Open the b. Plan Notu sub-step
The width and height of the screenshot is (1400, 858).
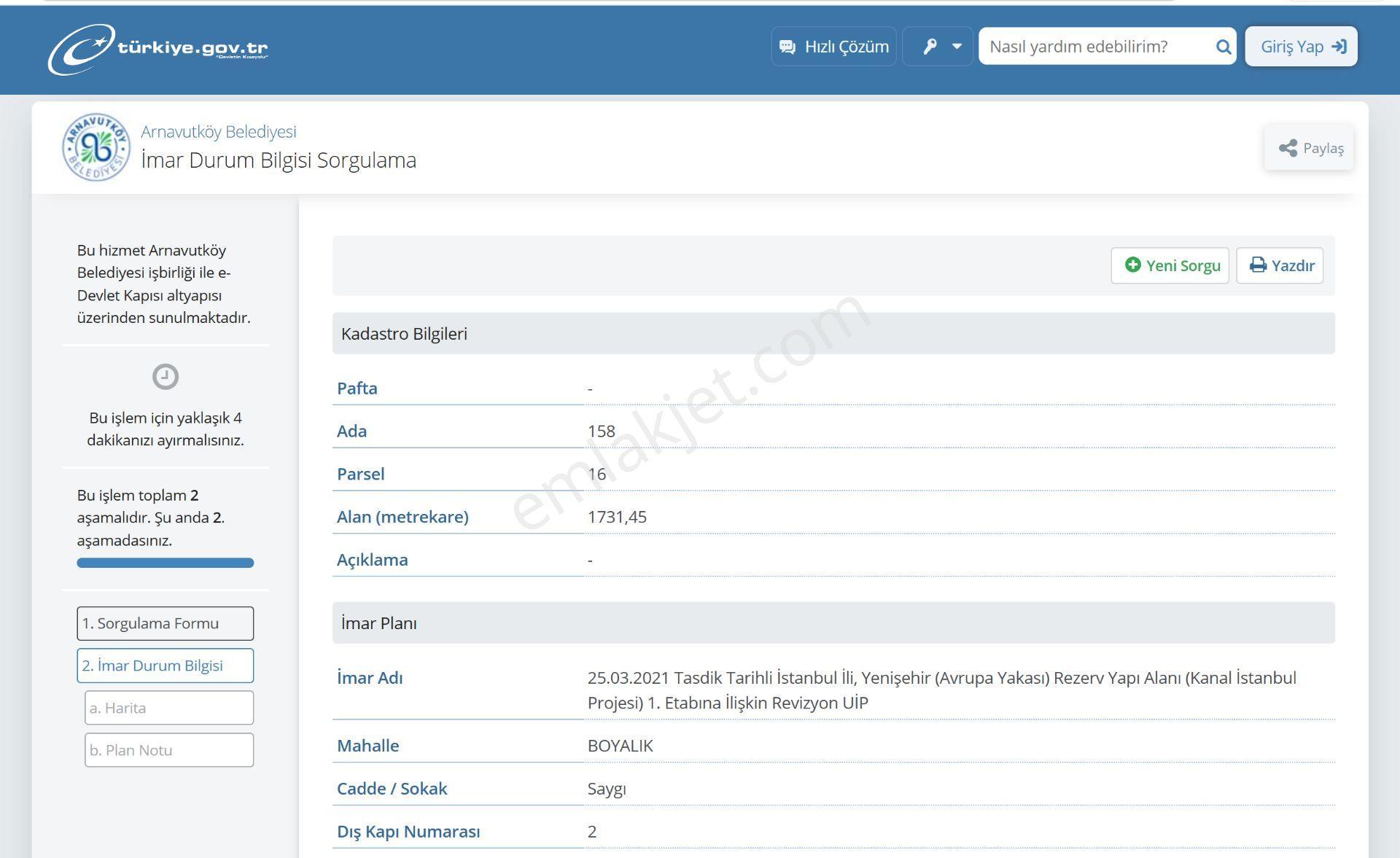pos(169,750)
